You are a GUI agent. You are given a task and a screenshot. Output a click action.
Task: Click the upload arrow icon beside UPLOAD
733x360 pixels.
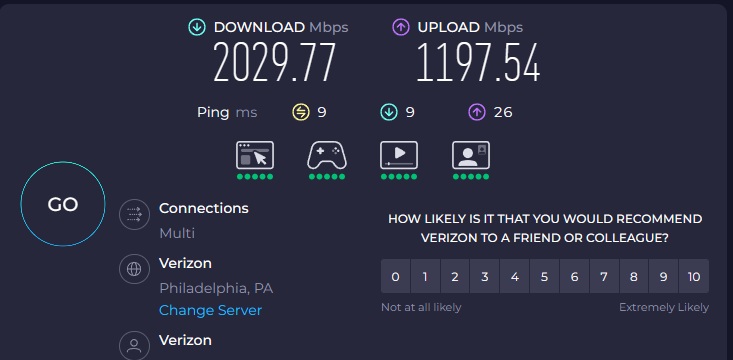(x=401, y=28)
